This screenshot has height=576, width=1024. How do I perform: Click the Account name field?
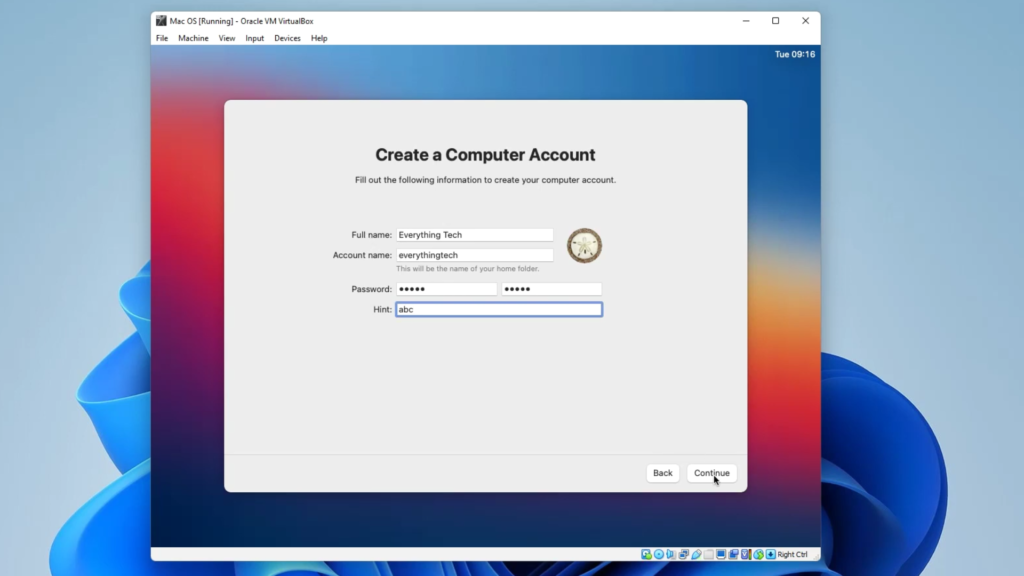click(x=475, y=255)
